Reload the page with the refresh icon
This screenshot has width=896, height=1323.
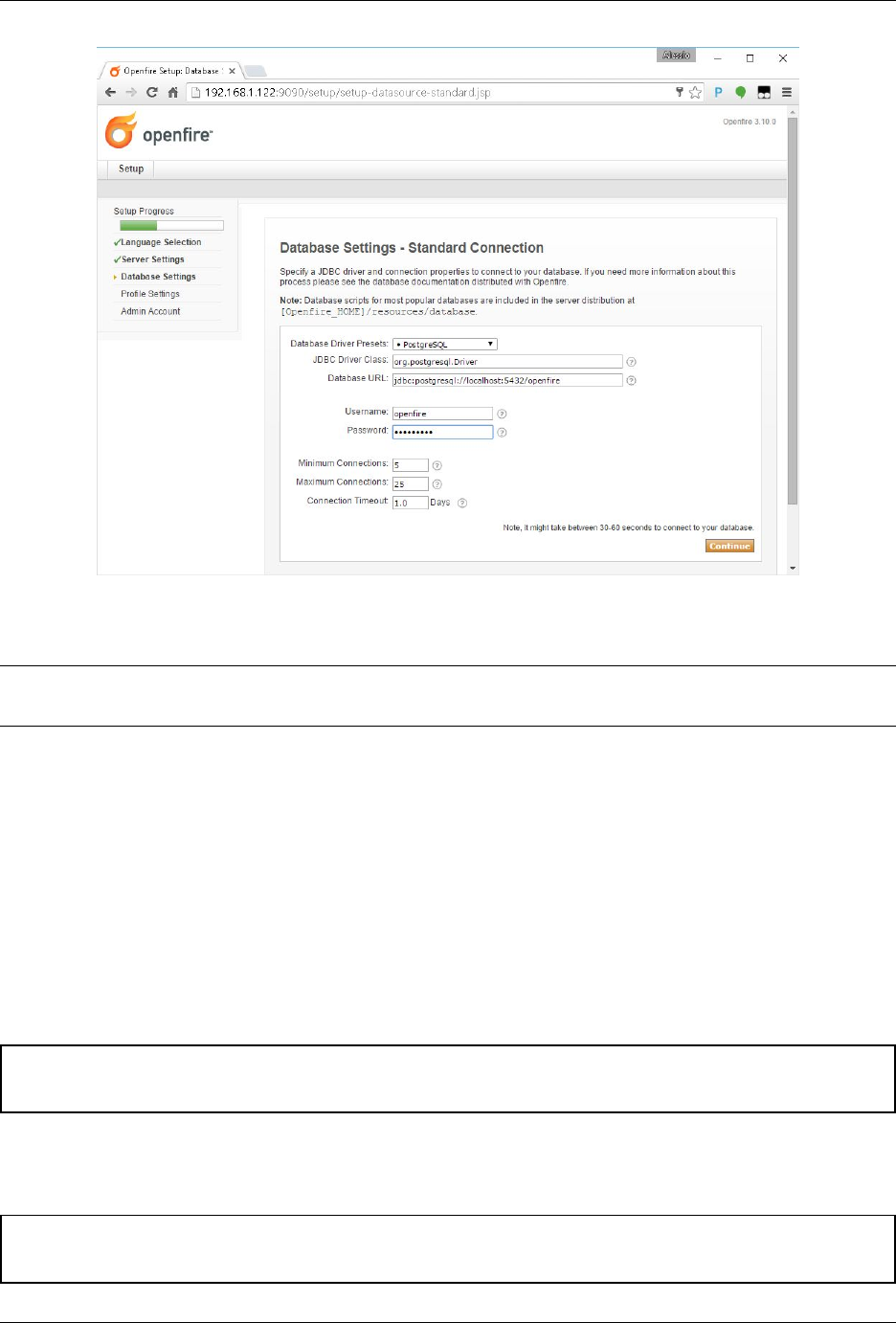tap(152, 93)
